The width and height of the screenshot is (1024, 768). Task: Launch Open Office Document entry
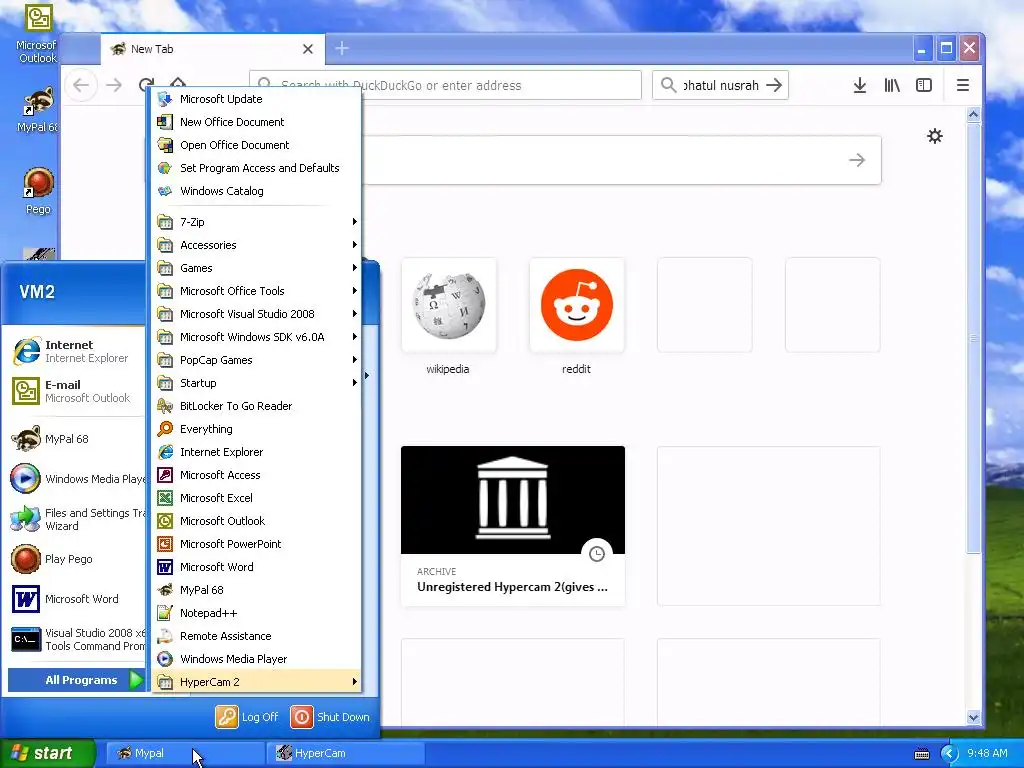click(256, 145)
